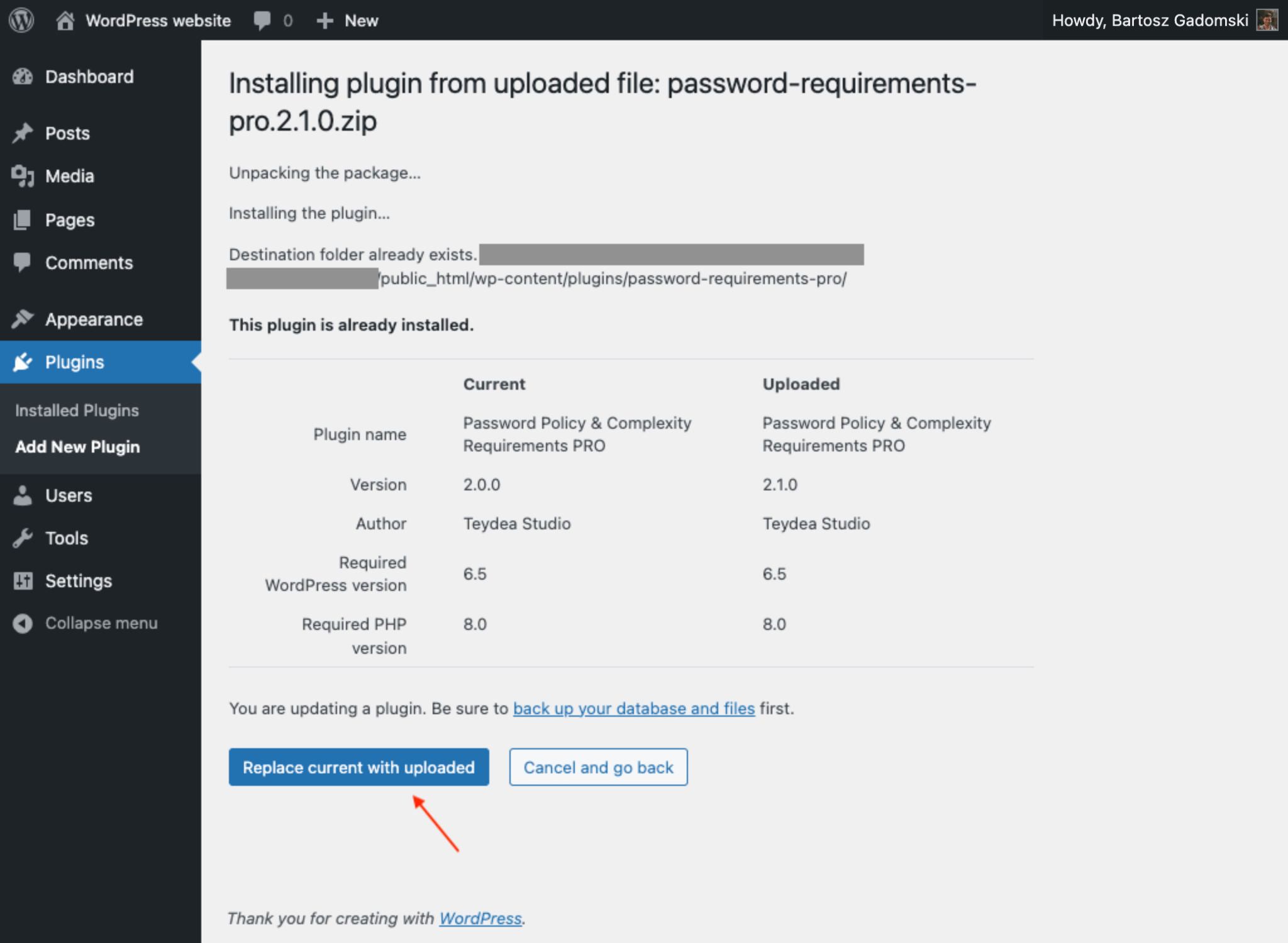
Task: Click Teydea Studio under Current column
Action: coord(517,524)
